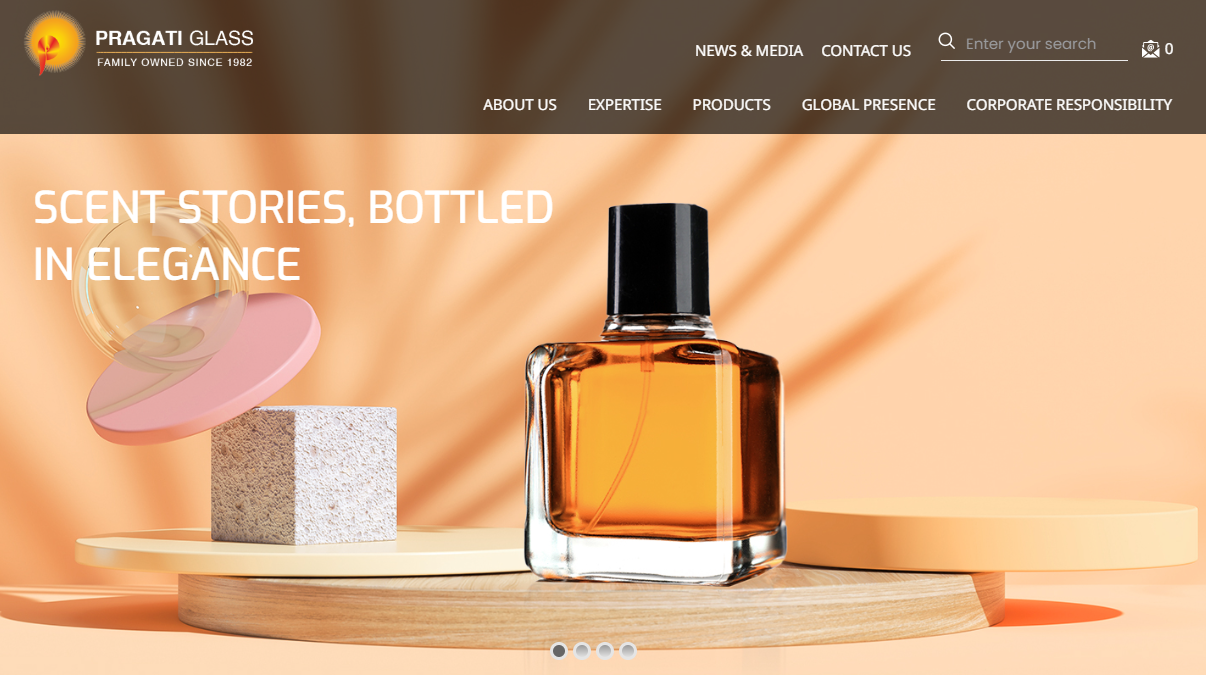Click the Pragati Glass logo
Image resolution: width=1206 pixels, height=675 pixels.
click(x=139, y=43)
